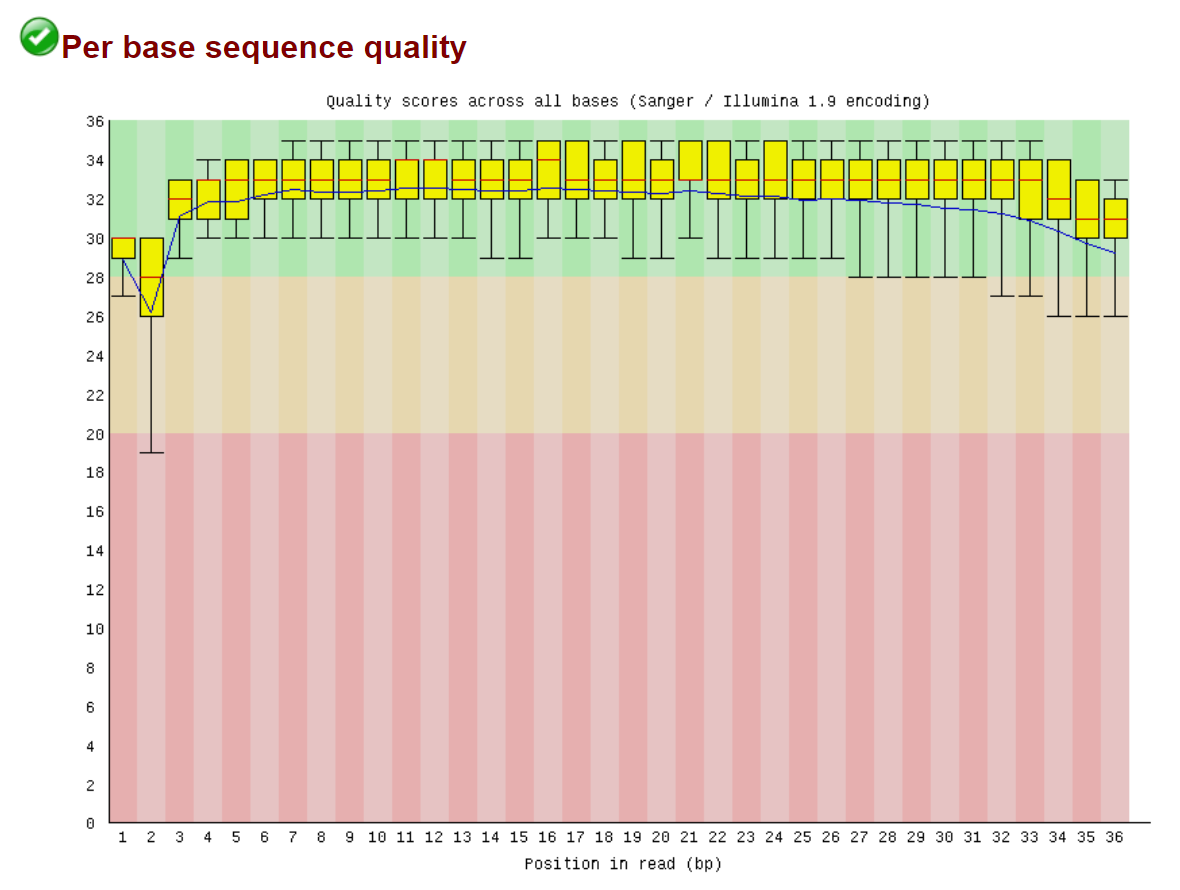Click the x-axis position label 14
Image resolution: width=1180 pixels, height=890 pixels.
coord(491,837)
